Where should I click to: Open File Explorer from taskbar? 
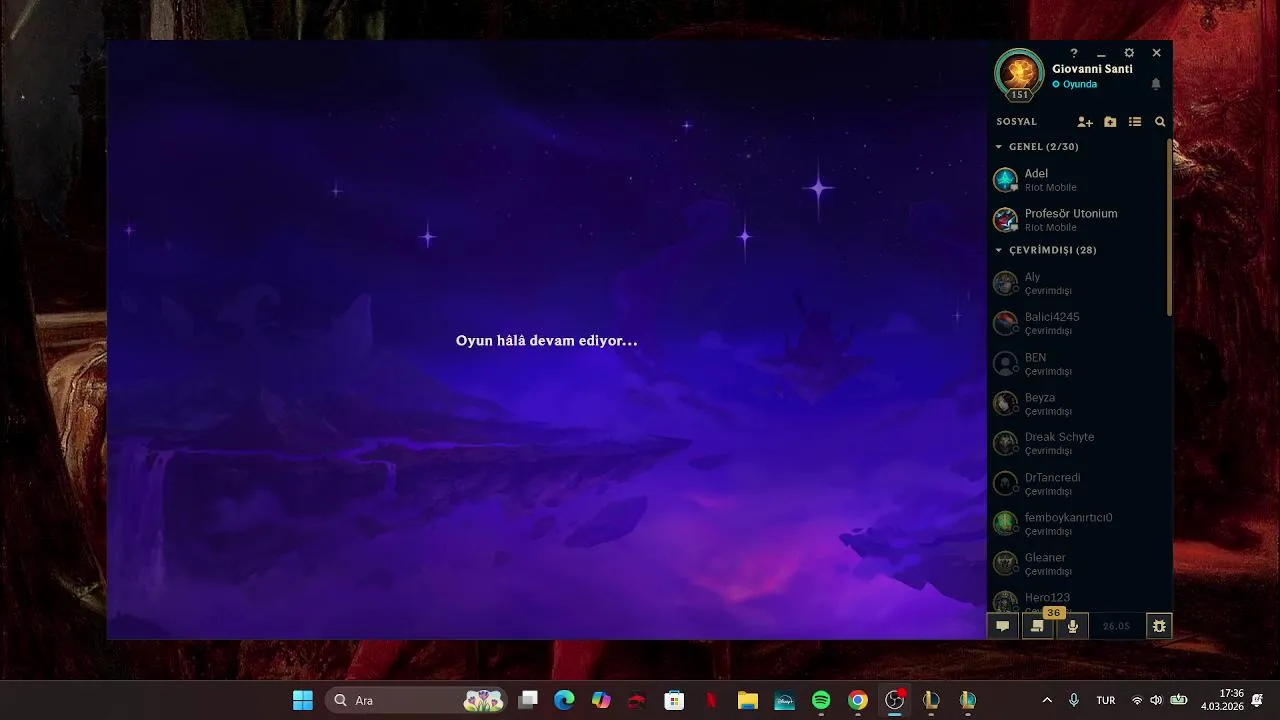tap(747, 700)
